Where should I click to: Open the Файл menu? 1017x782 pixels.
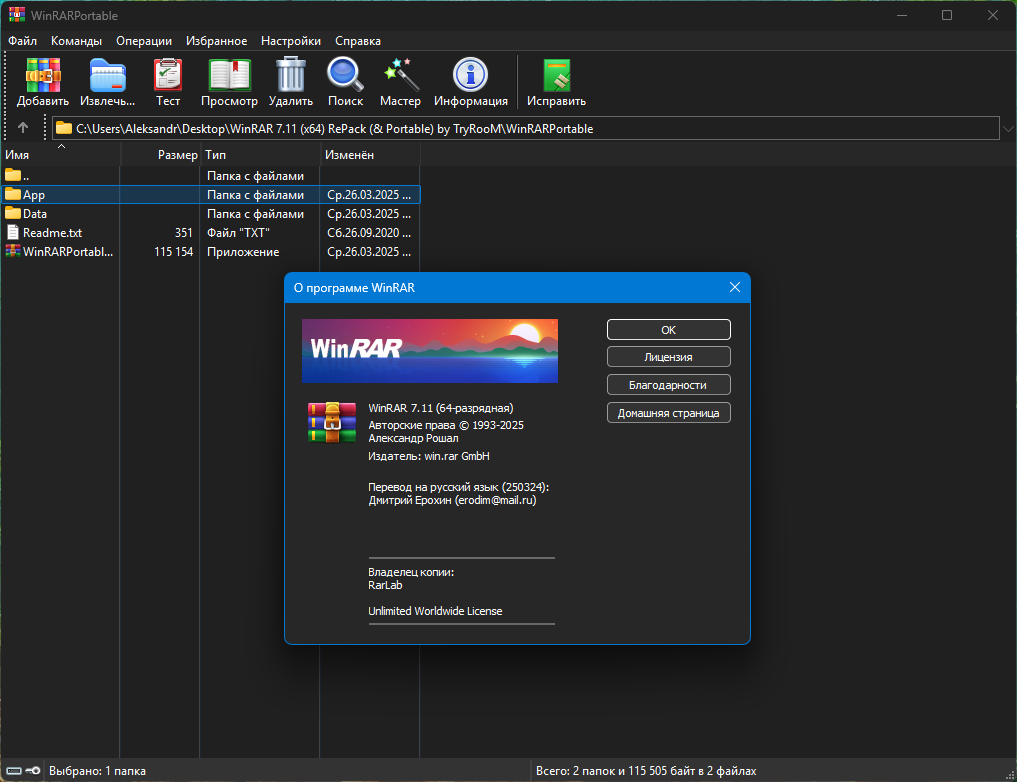(x=22, y=41)
